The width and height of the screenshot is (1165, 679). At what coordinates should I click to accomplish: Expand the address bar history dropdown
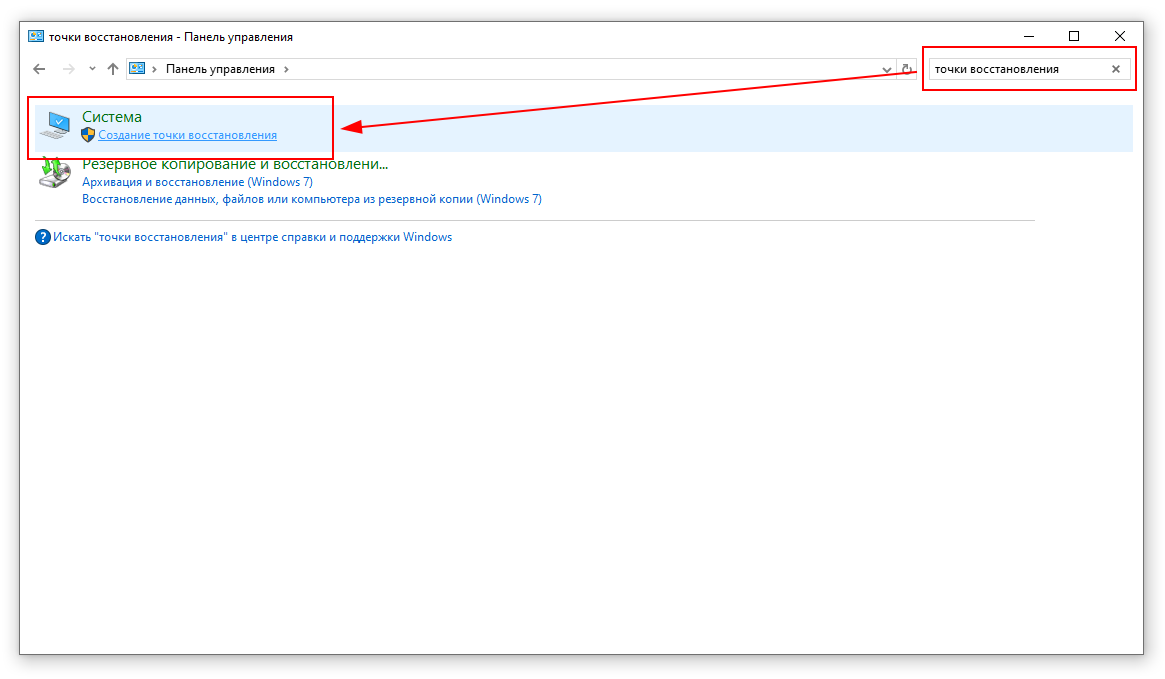887,69
